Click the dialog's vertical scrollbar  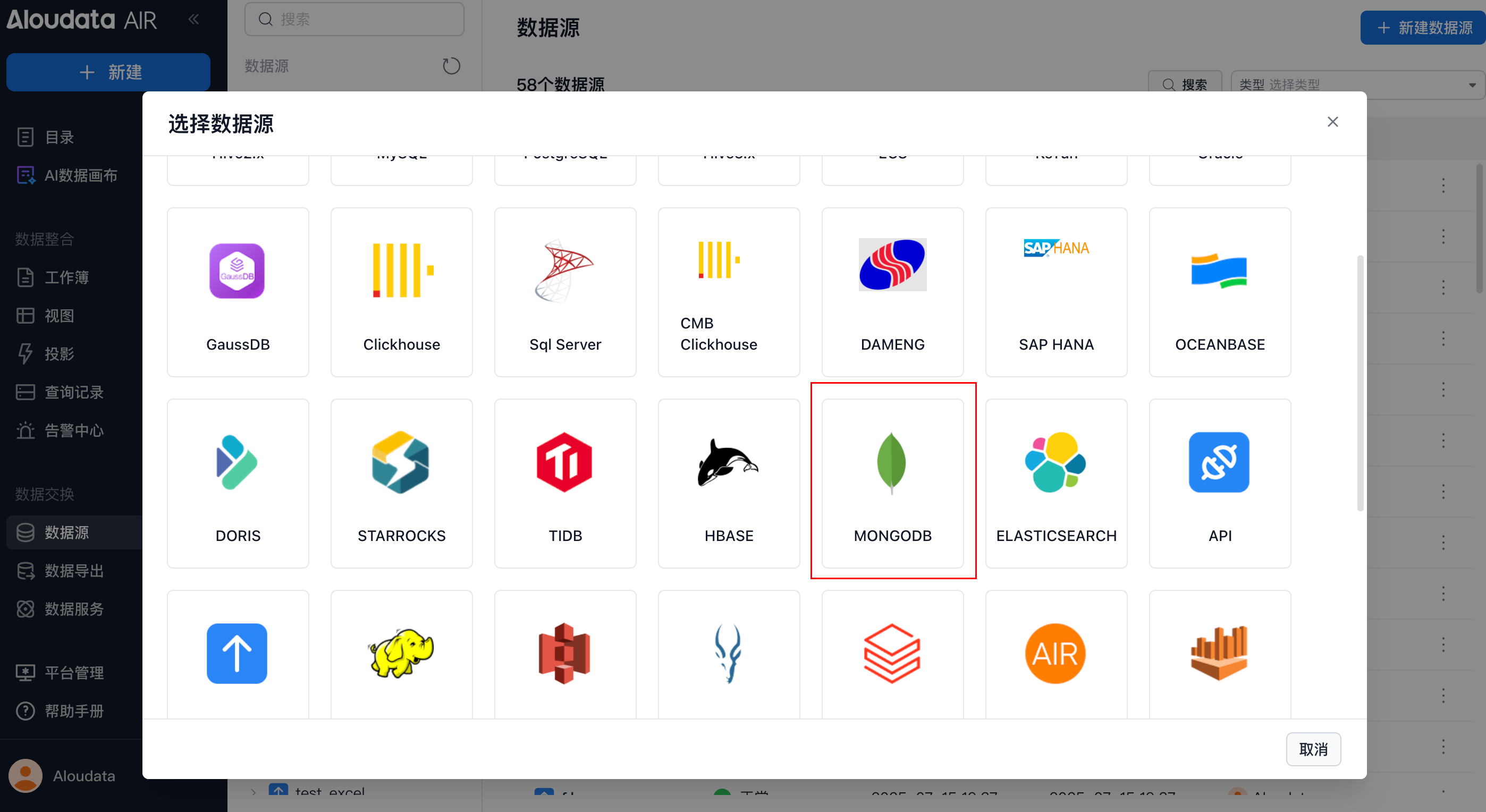[1360, 383]
